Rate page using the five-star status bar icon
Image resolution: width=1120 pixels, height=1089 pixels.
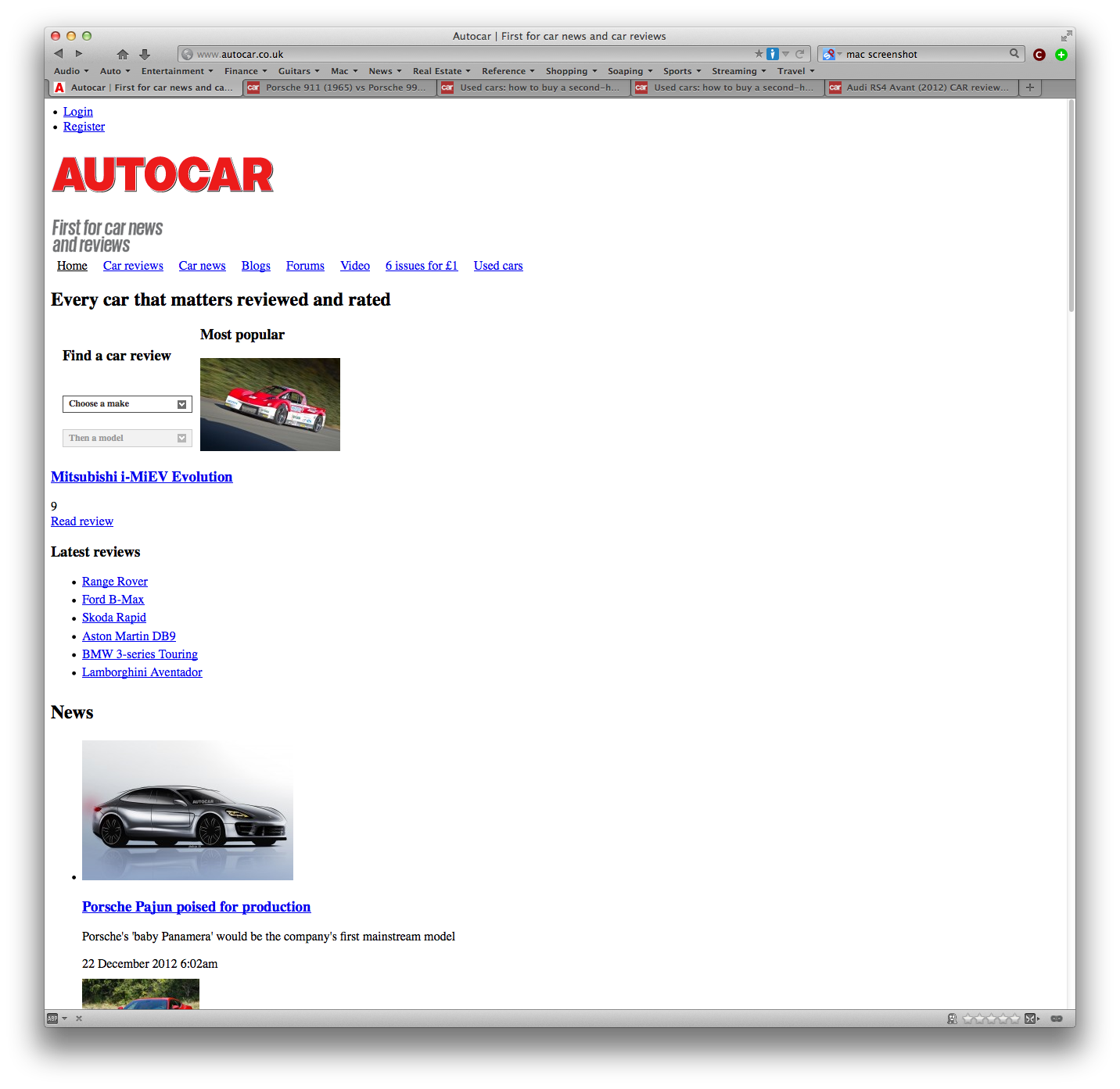pos(992,1018)
